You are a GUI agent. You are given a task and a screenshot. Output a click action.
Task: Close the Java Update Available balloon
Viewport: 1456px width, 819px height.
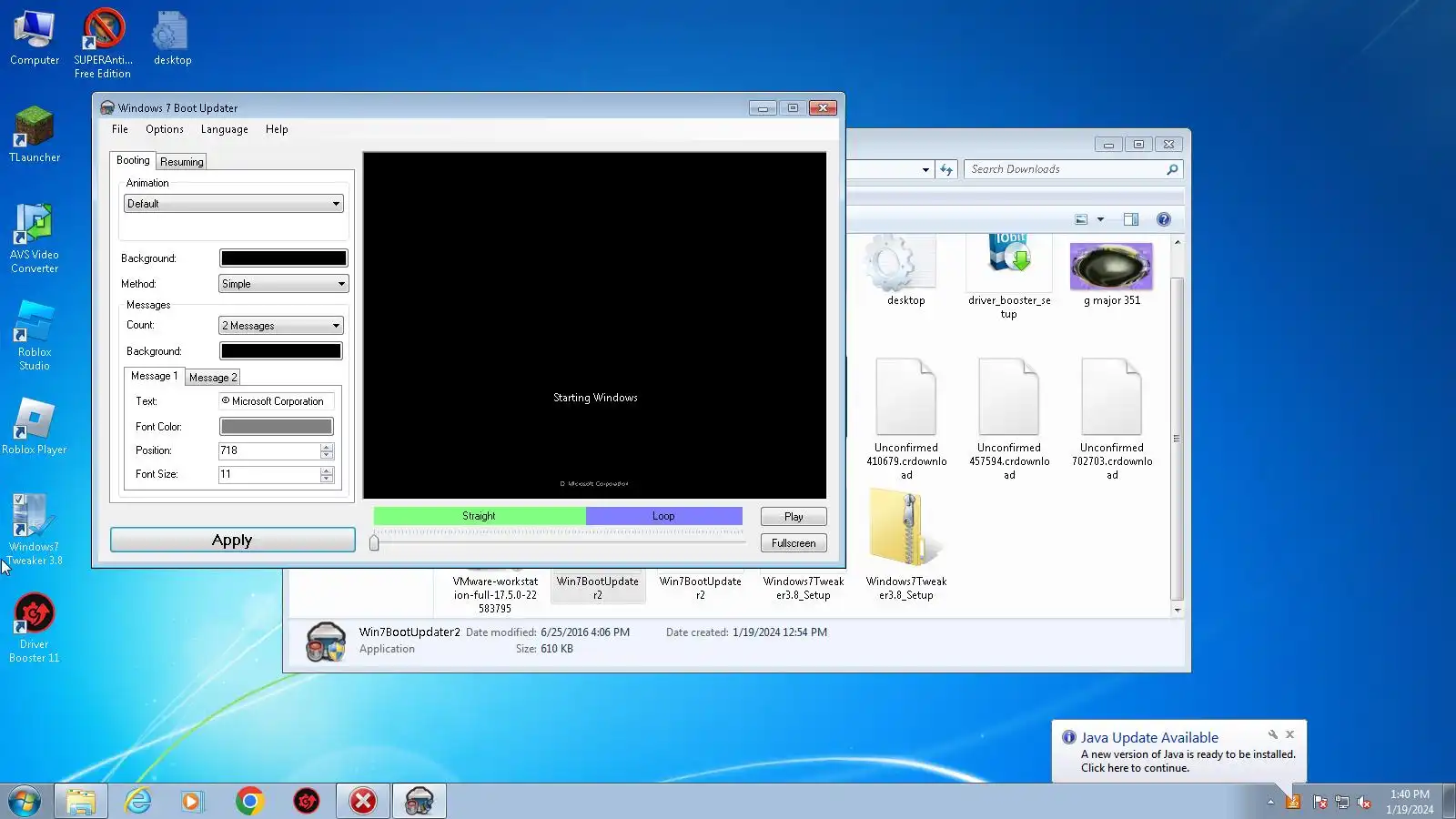1289,734
